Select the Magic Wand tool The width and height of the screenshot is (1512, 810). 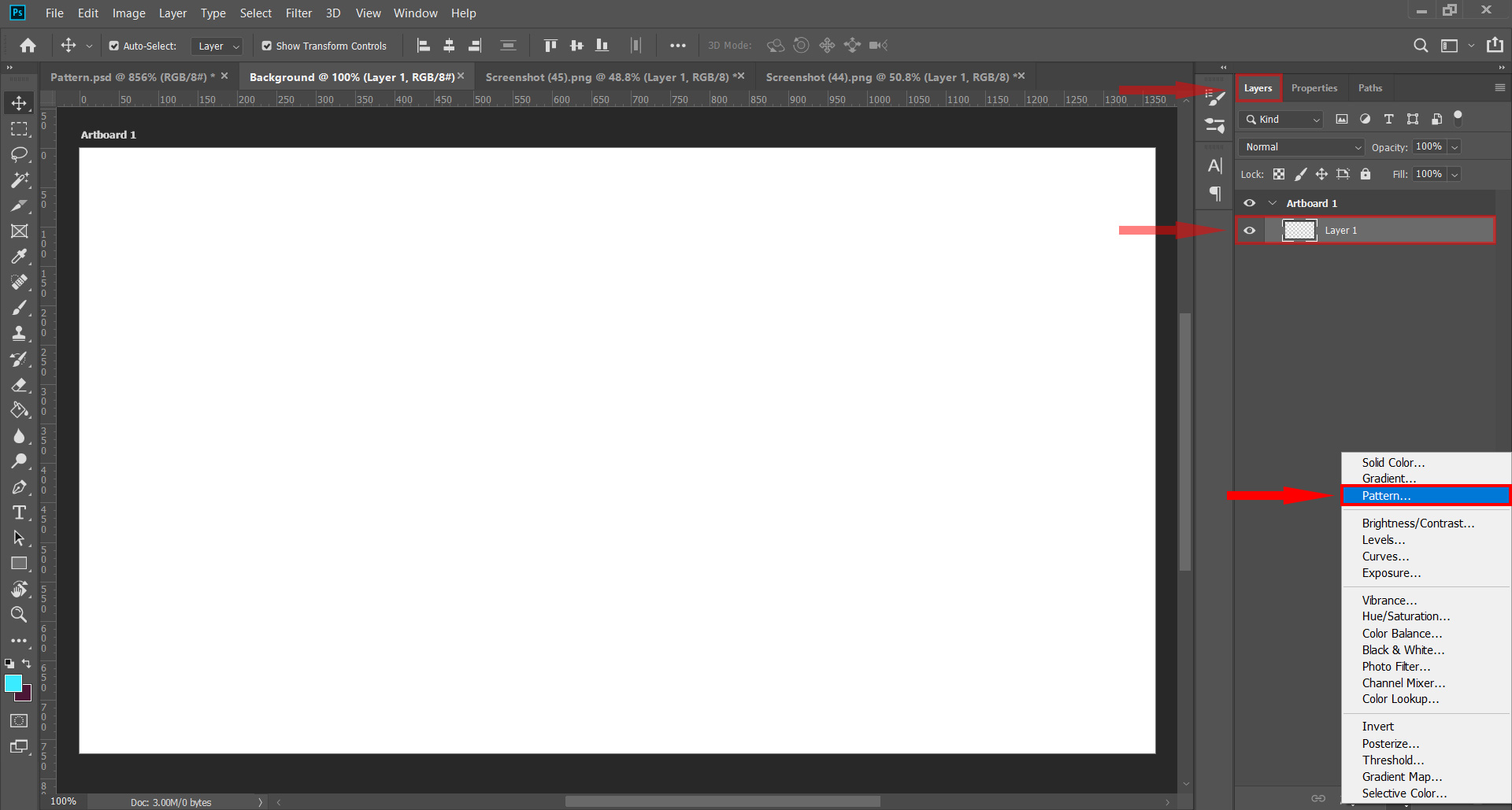[19, 179]
